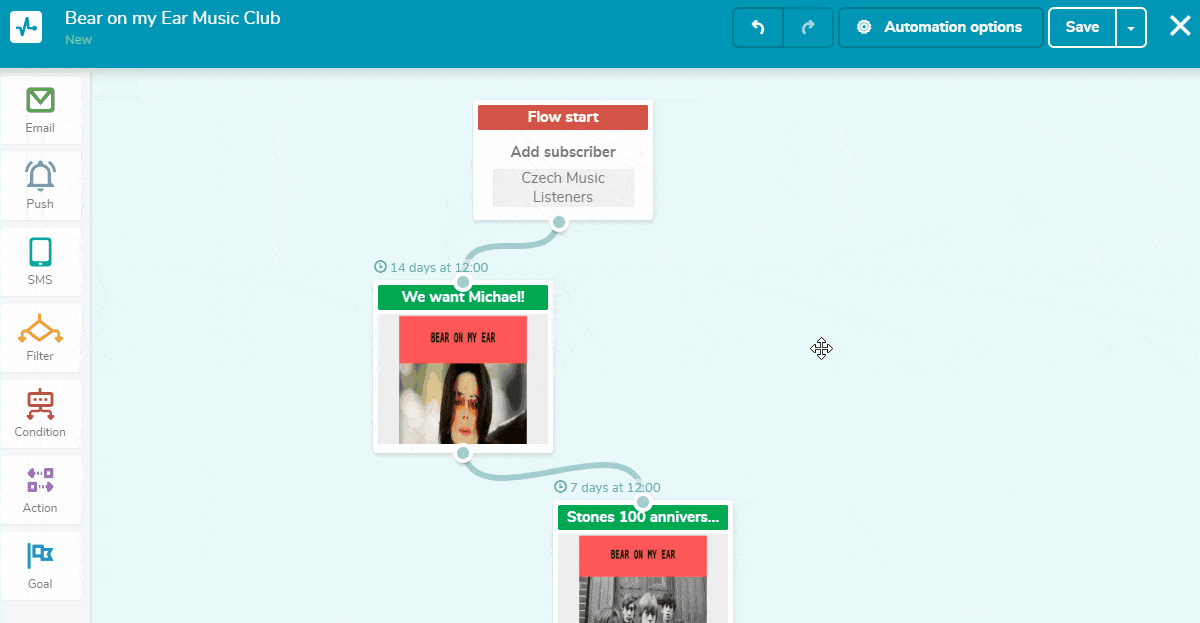This screenshot has width=1200, height=623.
Task: Click the '14 days at 12:00' delay label
Action: pos(431,267)
